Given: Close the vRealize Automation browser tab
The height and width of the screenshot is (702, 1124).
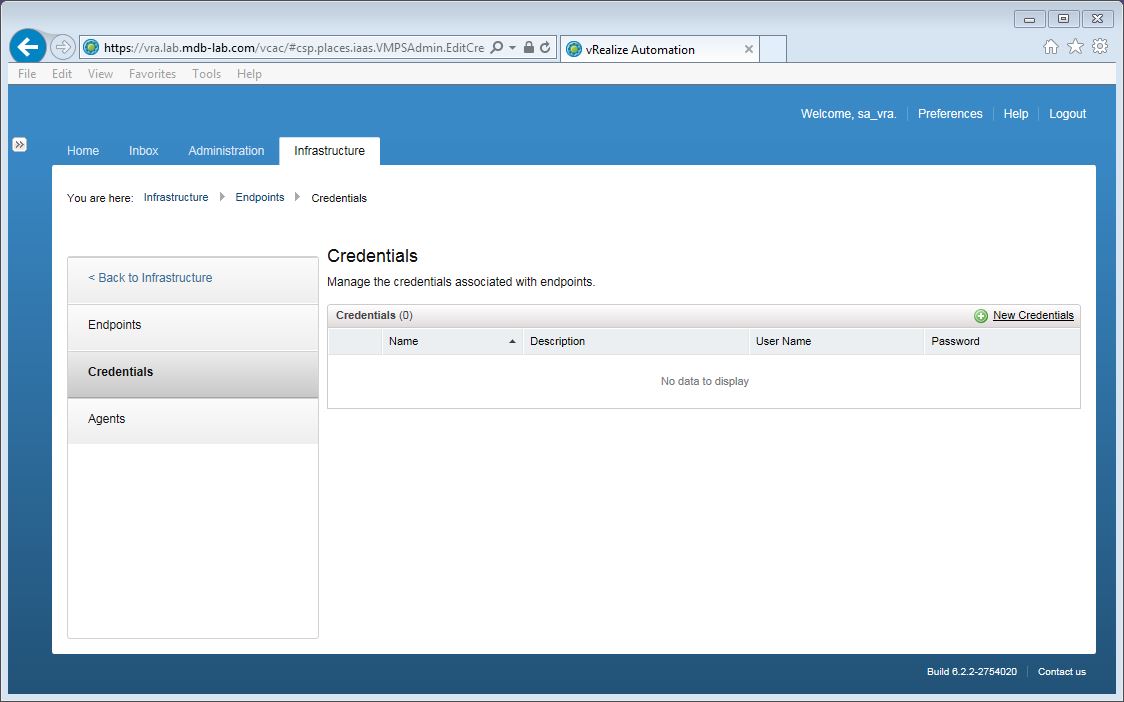Looking at the screenshot, I should [x=749, y=49].
